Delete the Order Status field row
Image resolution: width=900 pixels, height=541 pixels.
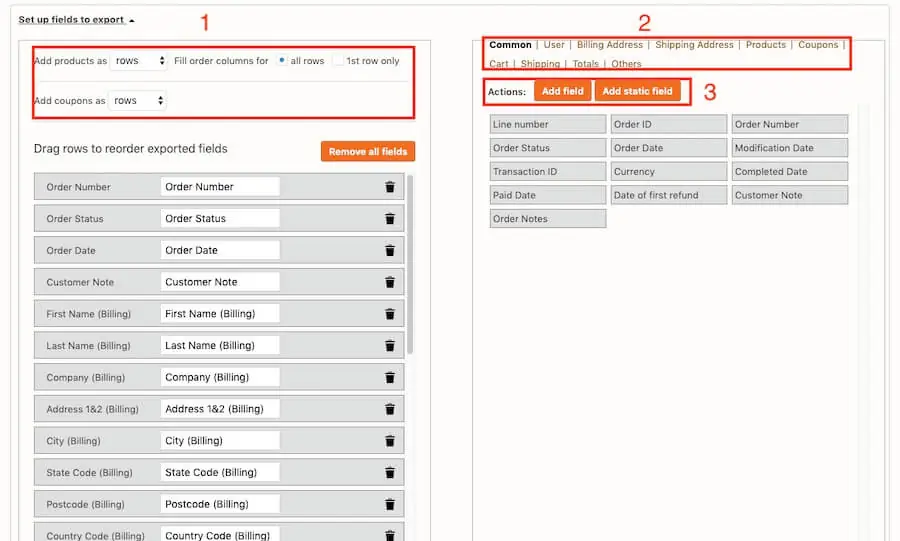[x=390, y=219]
